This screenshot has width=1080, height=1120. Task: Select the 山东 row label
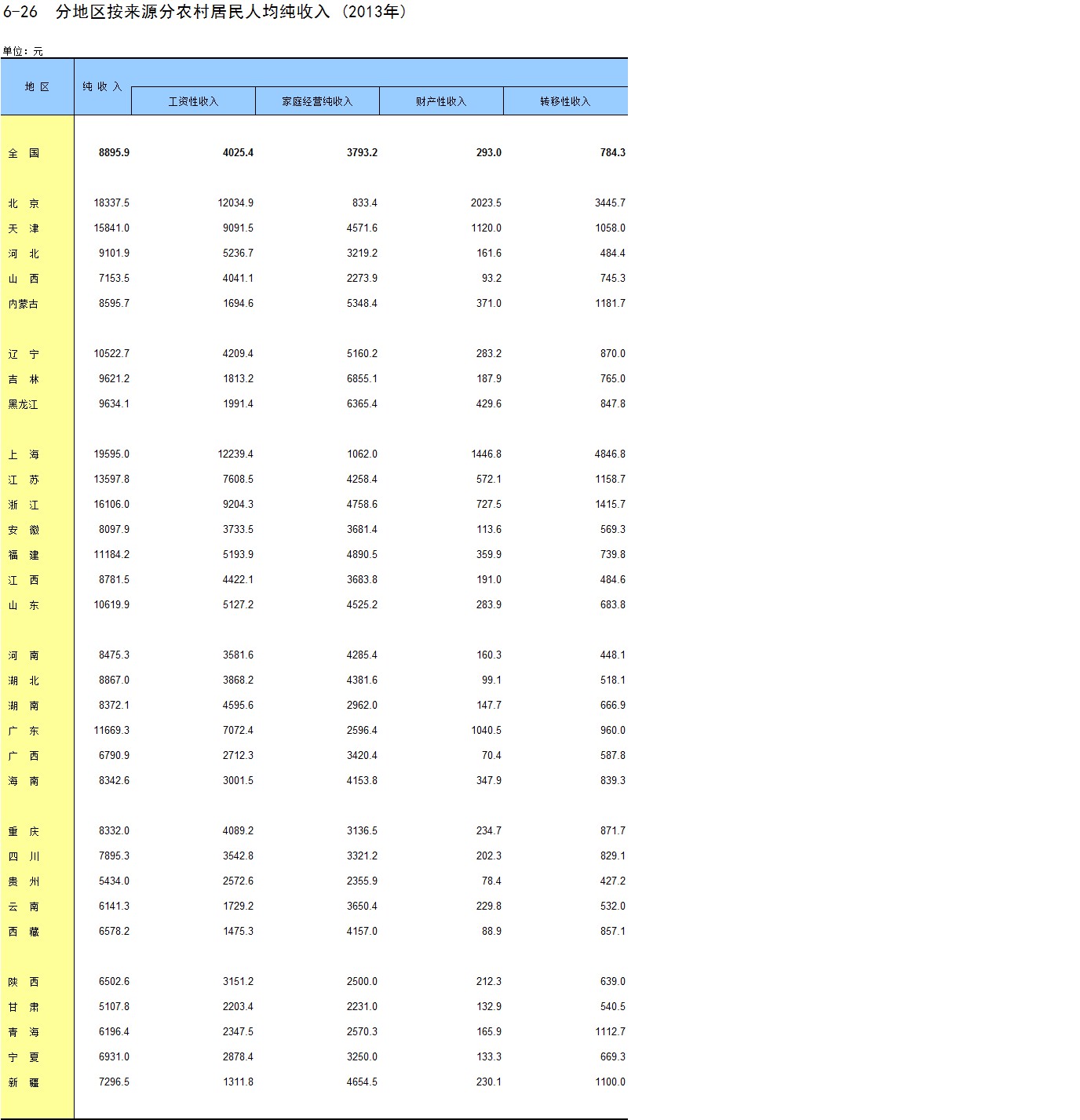(24, 605)
